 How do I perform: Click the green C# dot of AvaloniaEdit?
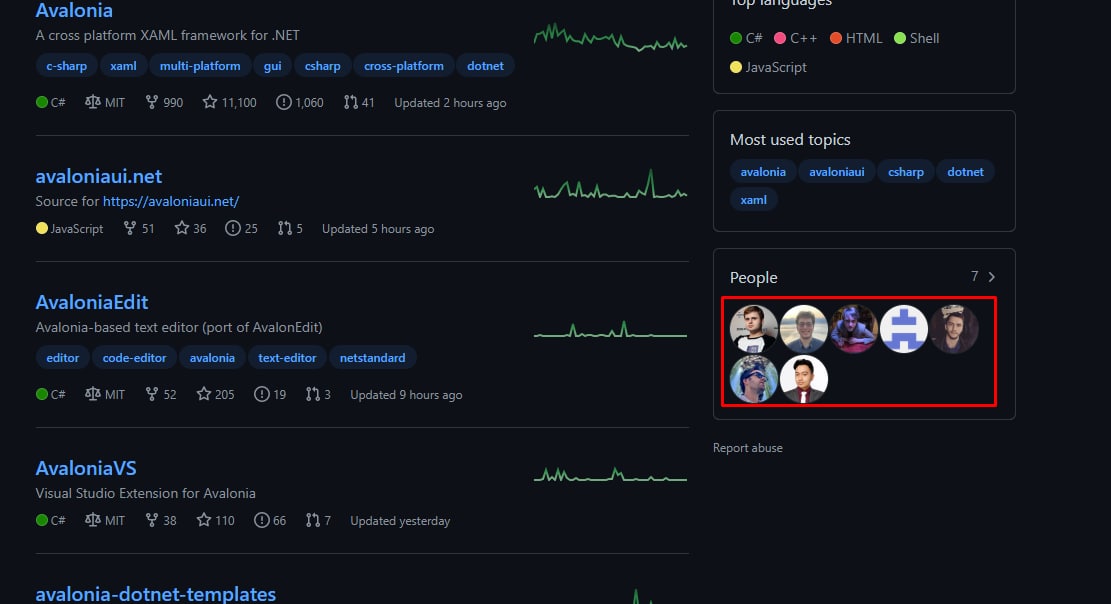point(42,394)
